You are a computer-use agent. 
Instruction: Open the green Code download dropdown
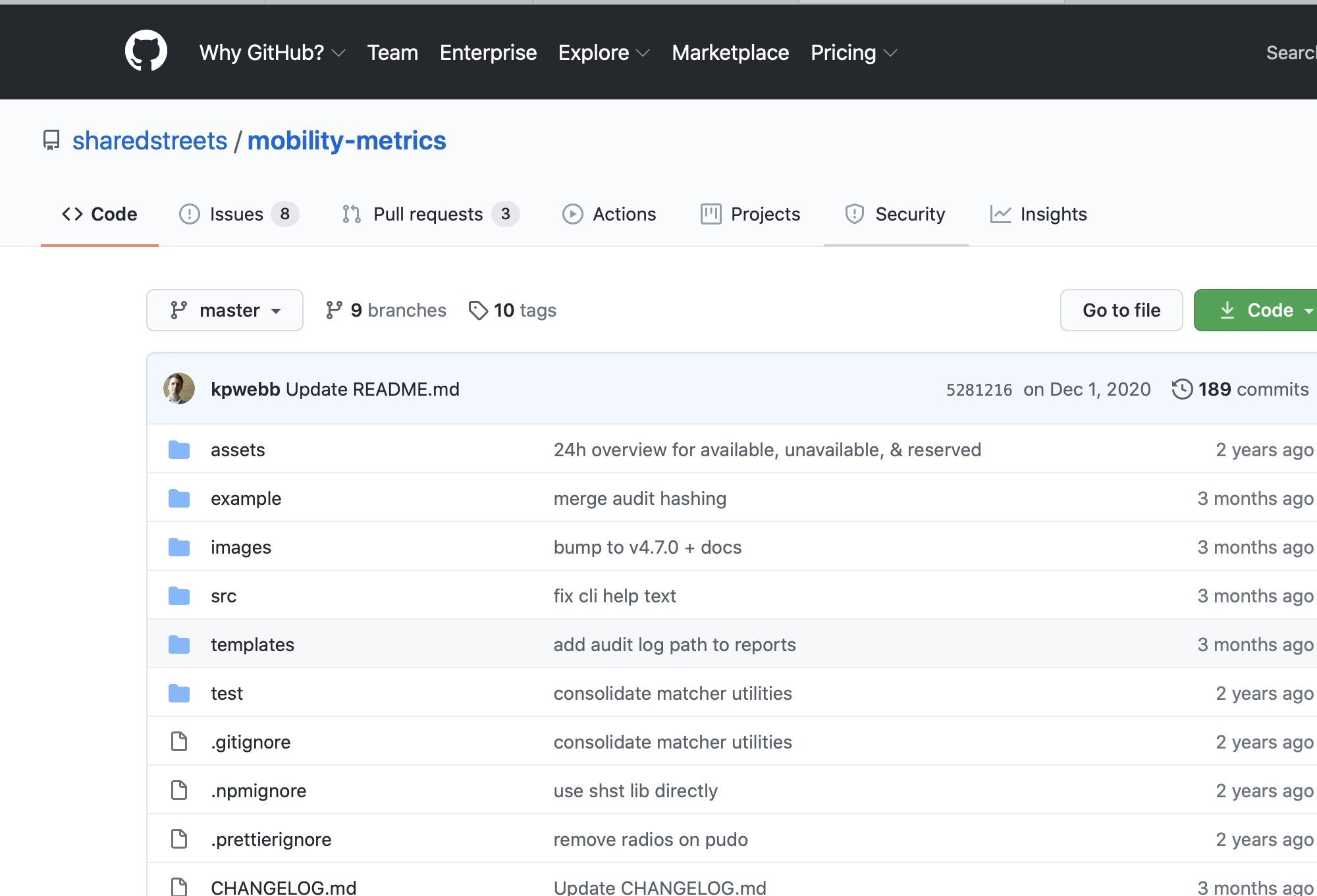tap(1256, 310)
